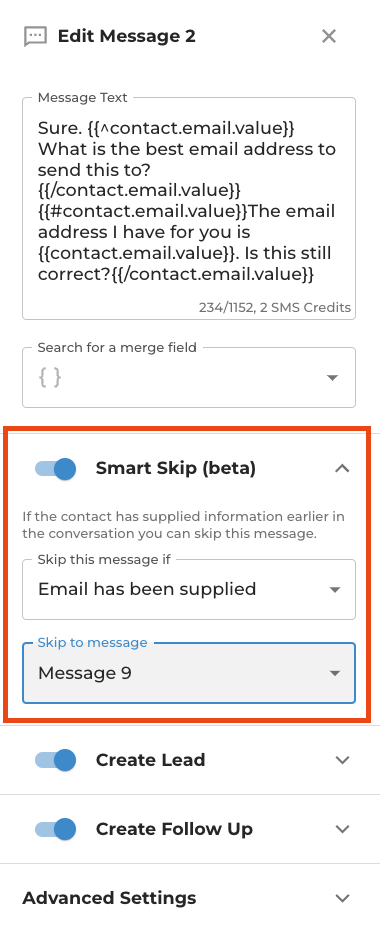Close the Edit Message 2 panel
The height and width of the screenshot is (938, 380).
tap(329, 36)
